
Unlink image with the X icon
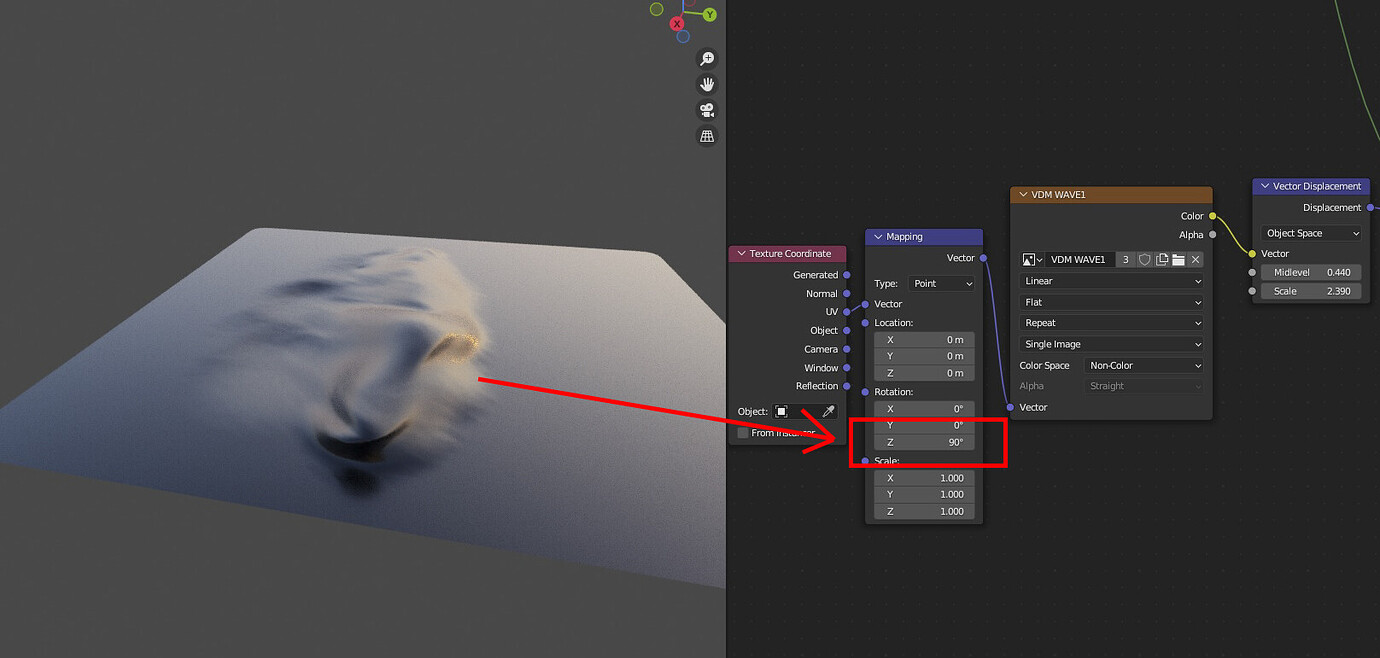pyautogui.click(x=1195, y=259)
